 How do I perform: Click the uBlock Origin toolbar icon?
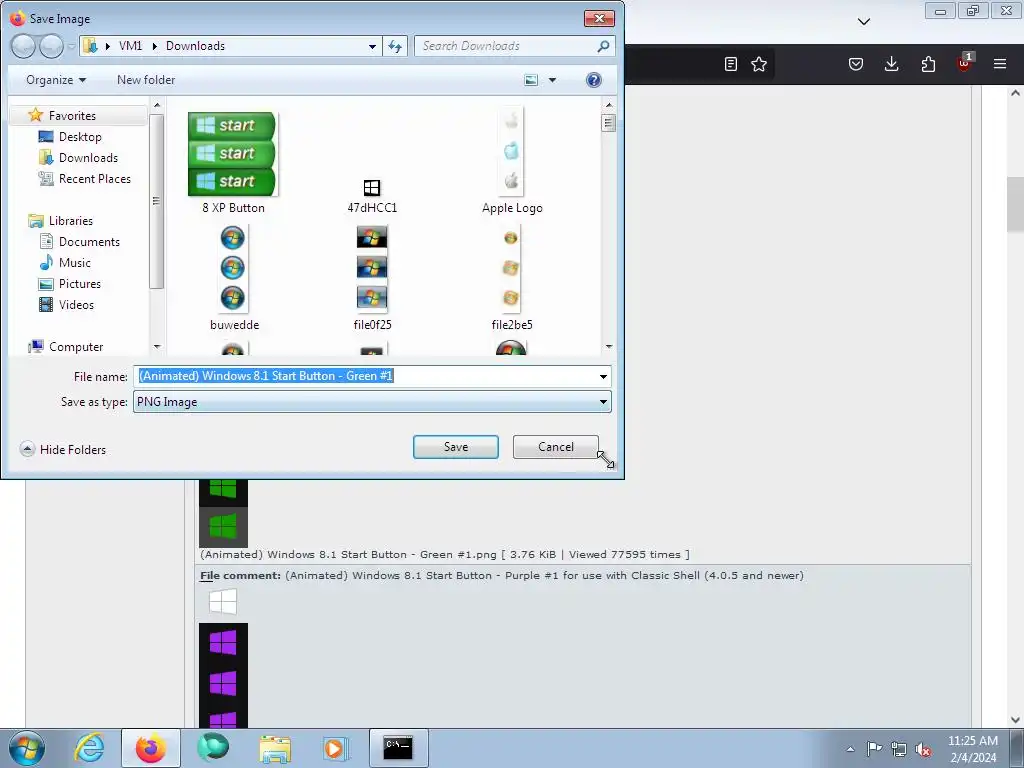965,63
